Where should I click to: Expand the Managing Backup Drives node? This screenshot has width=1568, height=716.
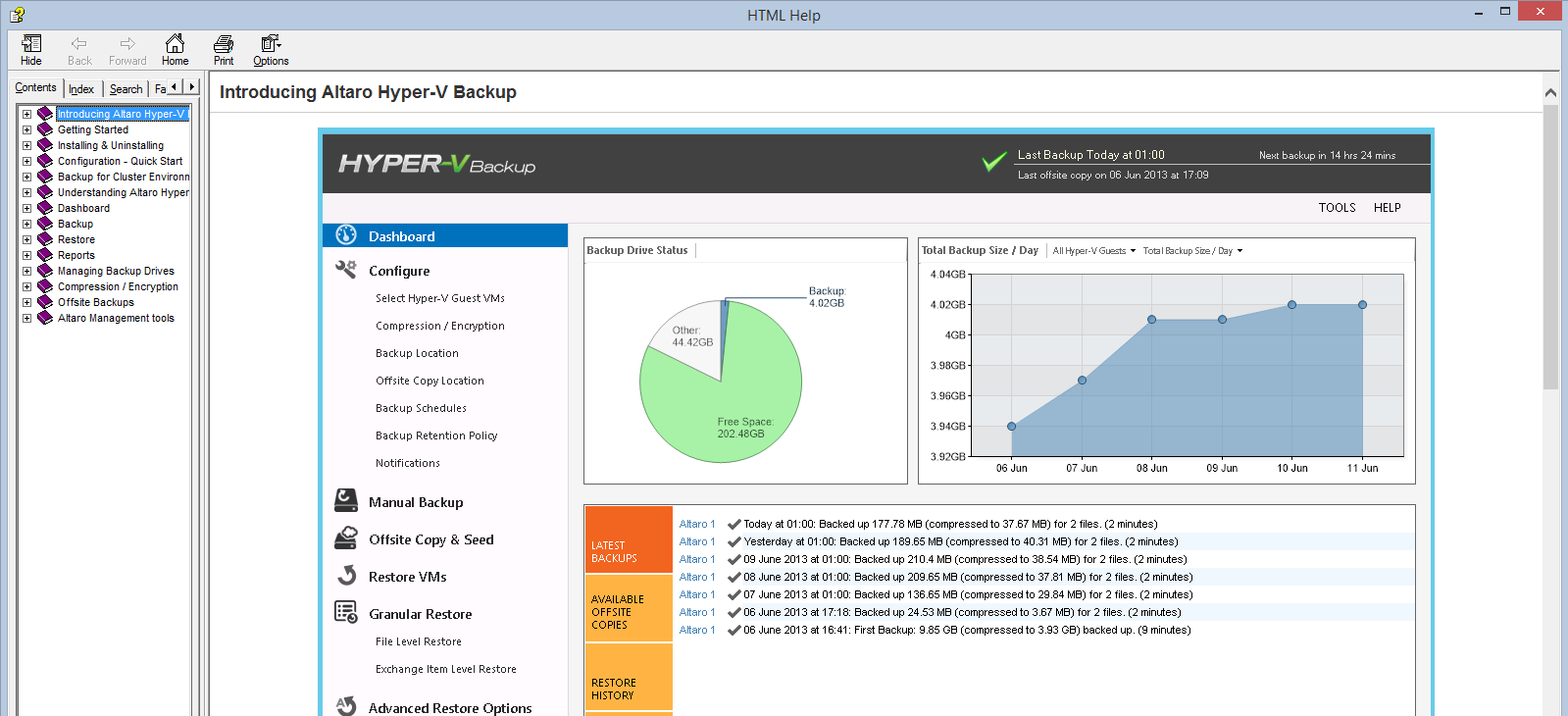27,271
